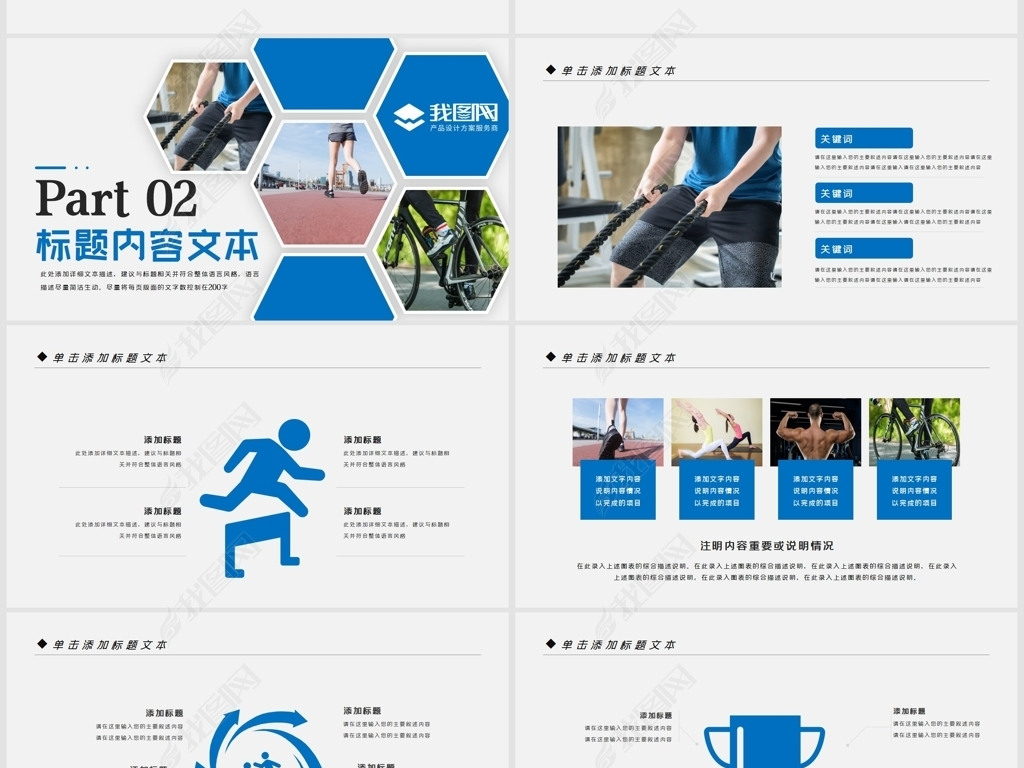
Task: Click "单击添加标题文本" above the running figure
Action: pos(110,358)
